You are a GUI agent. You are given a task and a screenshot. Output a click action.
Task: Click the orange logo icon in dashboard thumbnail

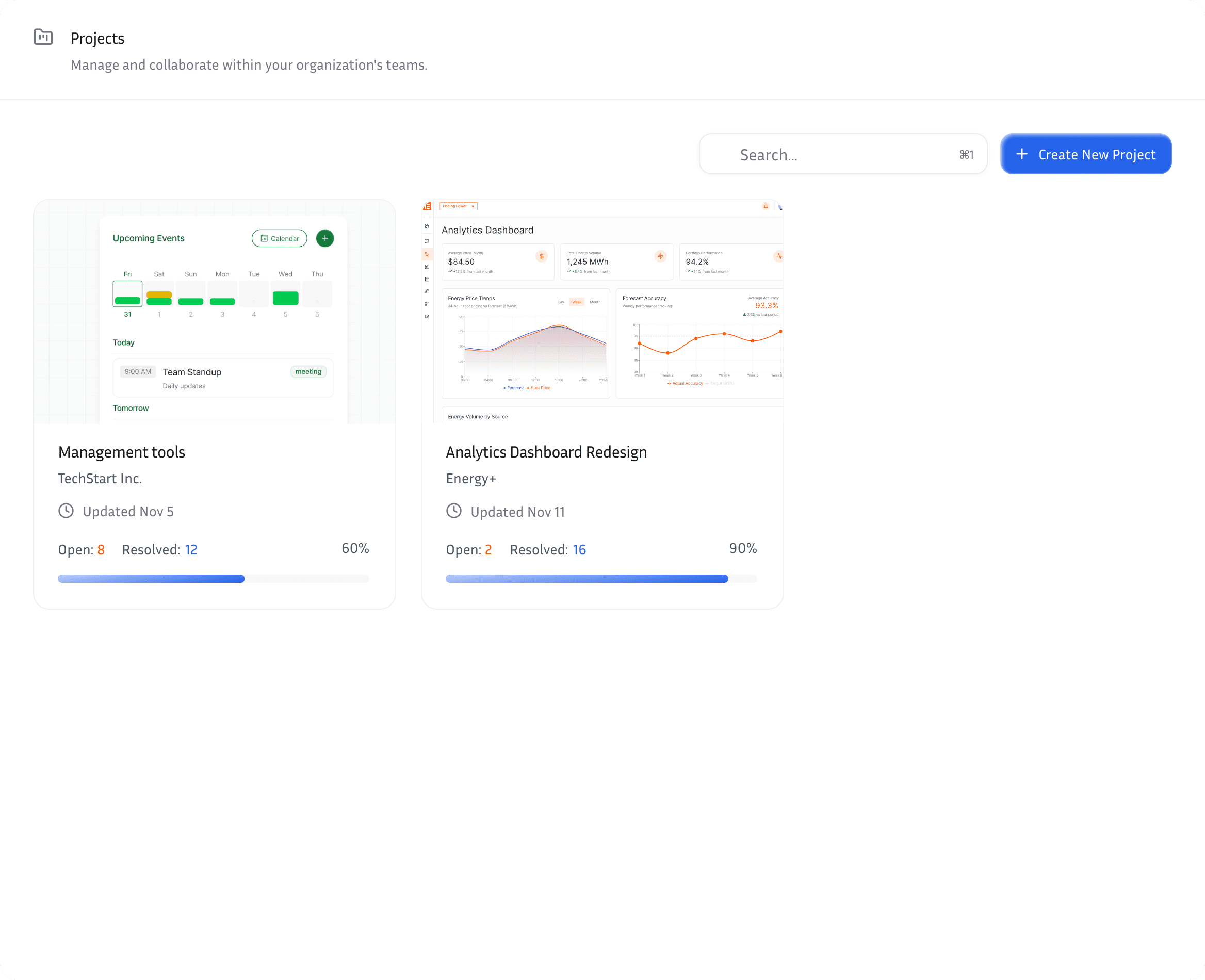pyautogui.click(x=428, y=207)
